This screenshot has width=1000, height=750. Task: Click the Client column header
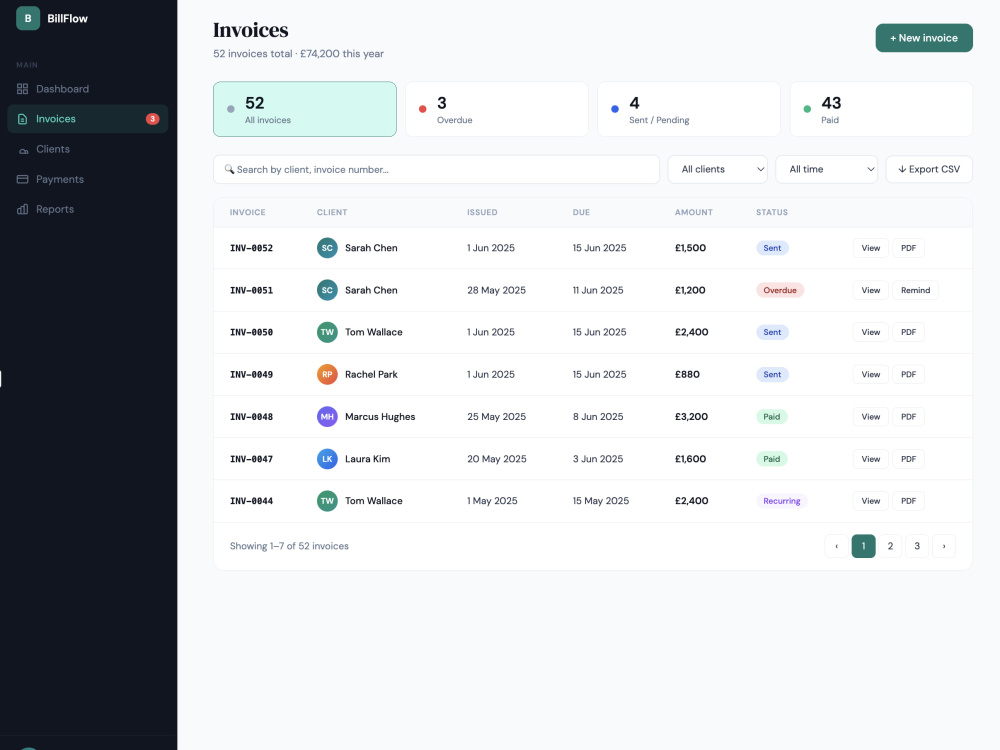[x=332, y=212]
